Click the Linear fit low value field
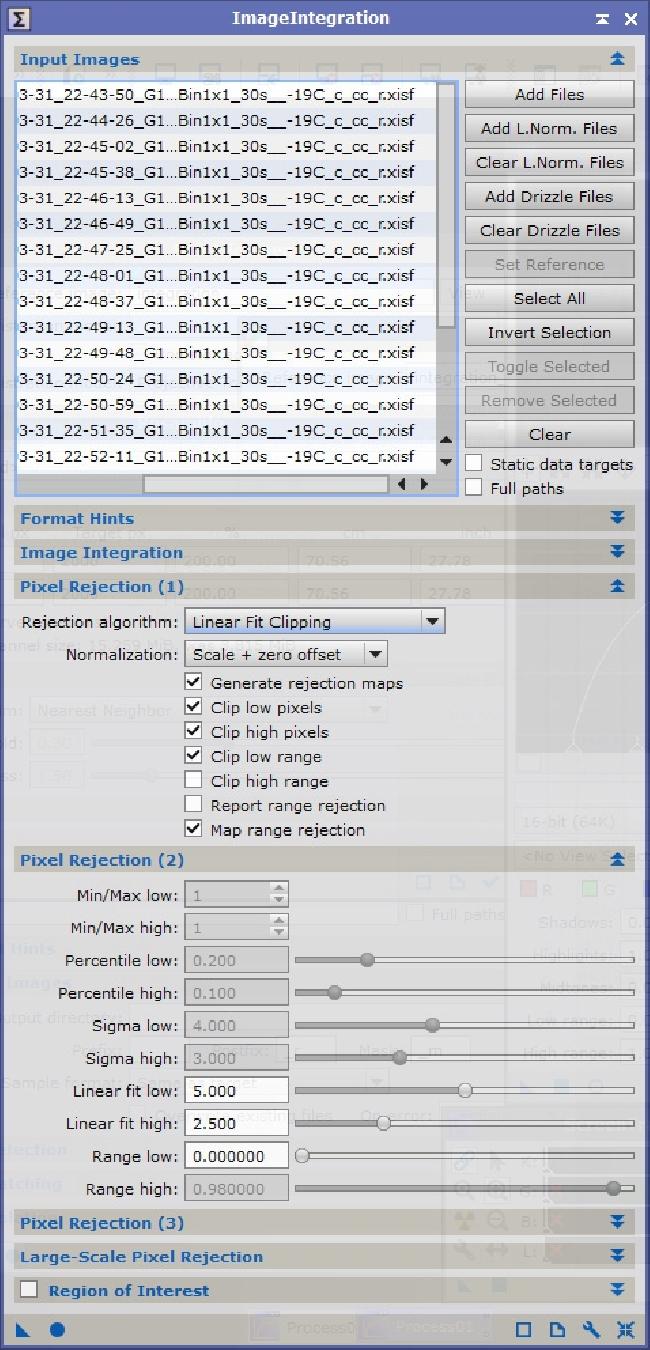 236,1090
